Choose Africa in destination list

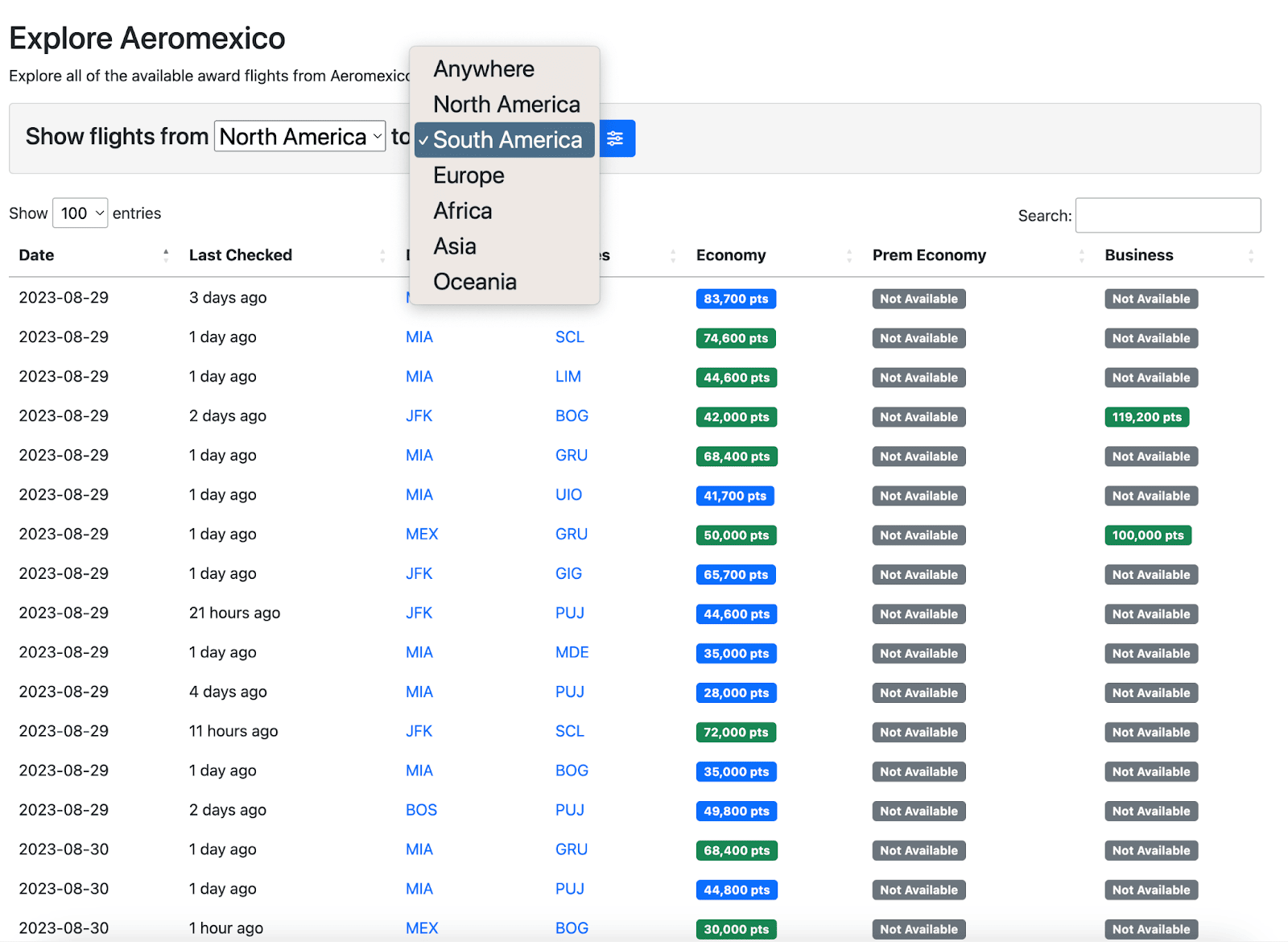click(505, 211)
